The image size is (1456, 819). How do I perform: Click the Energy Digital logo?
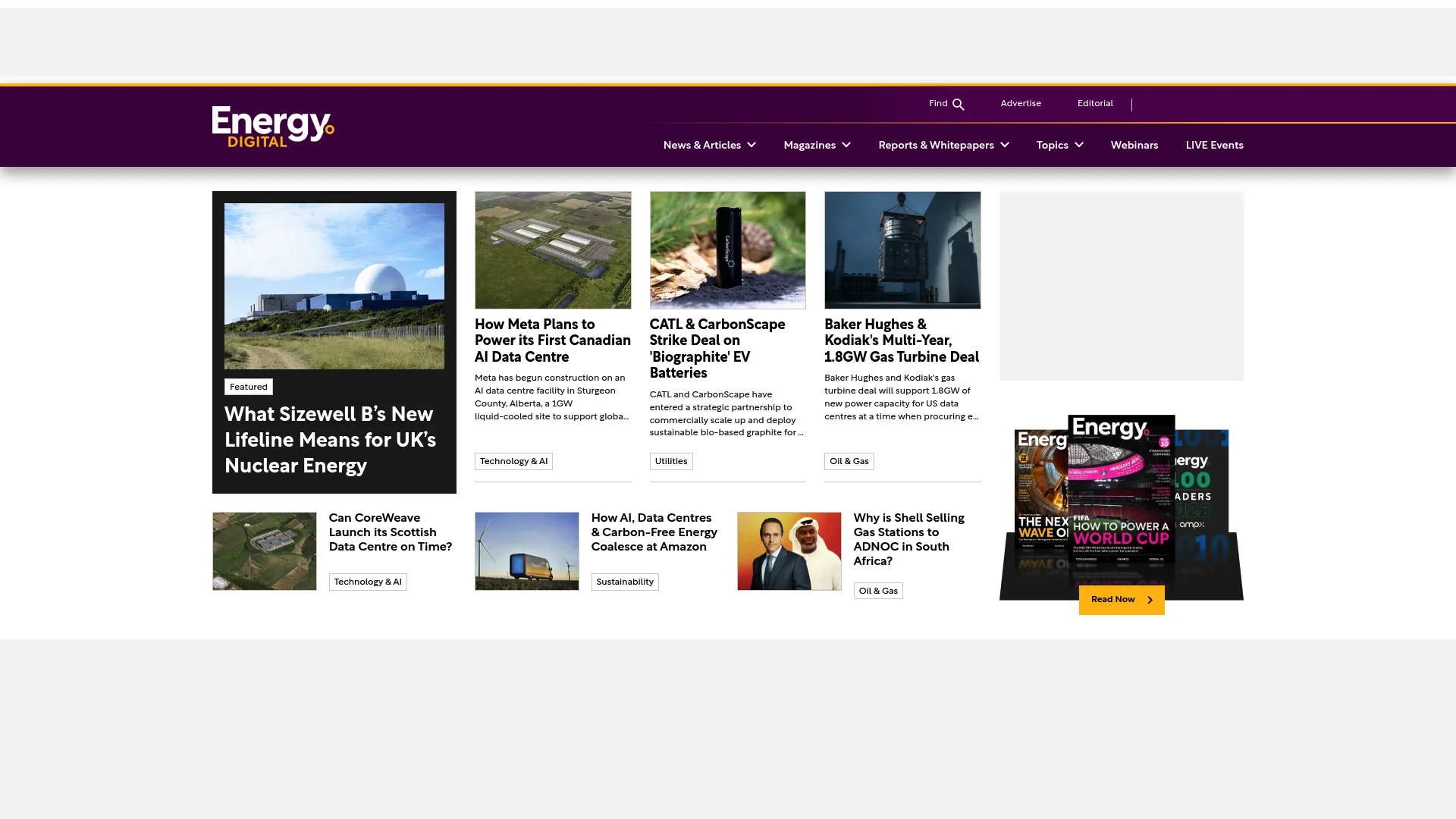coord(273,127)
